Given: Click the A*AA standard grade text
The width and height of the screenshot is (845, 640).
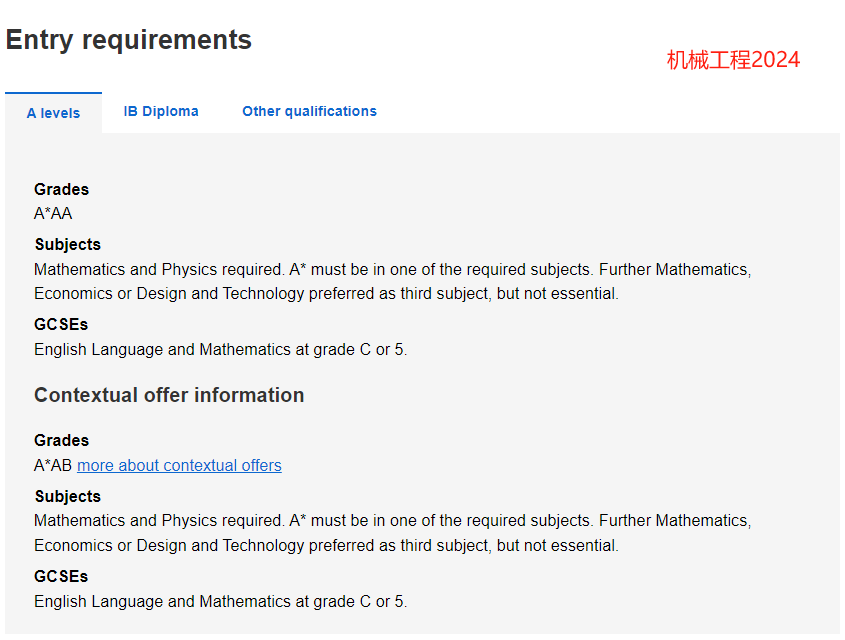Looking at the screenshot, I should [53, 214].
